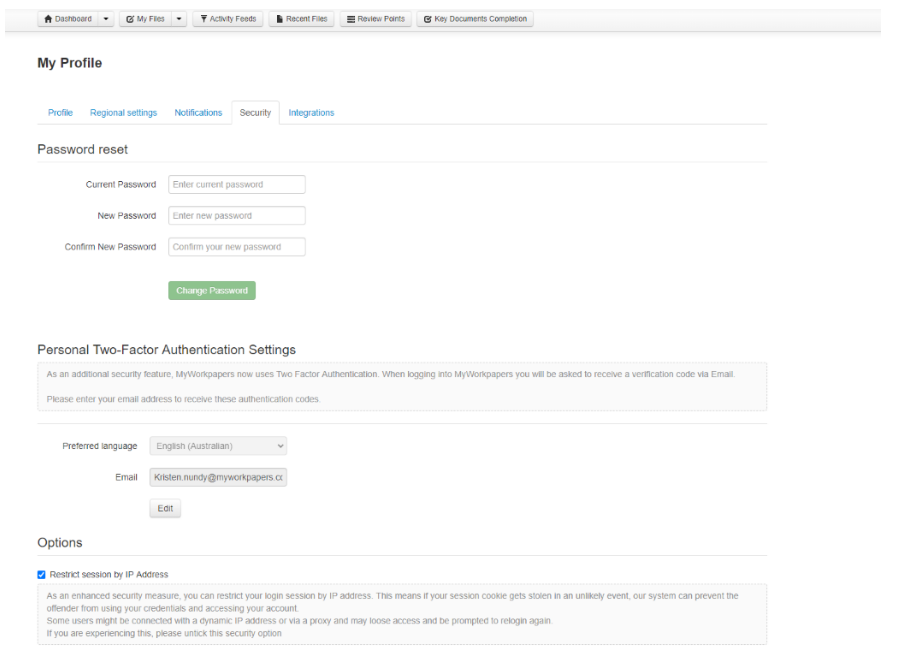Open Recent Files from the toolbar
Viewport: 903px width, 658px height.
coord(301,19)
